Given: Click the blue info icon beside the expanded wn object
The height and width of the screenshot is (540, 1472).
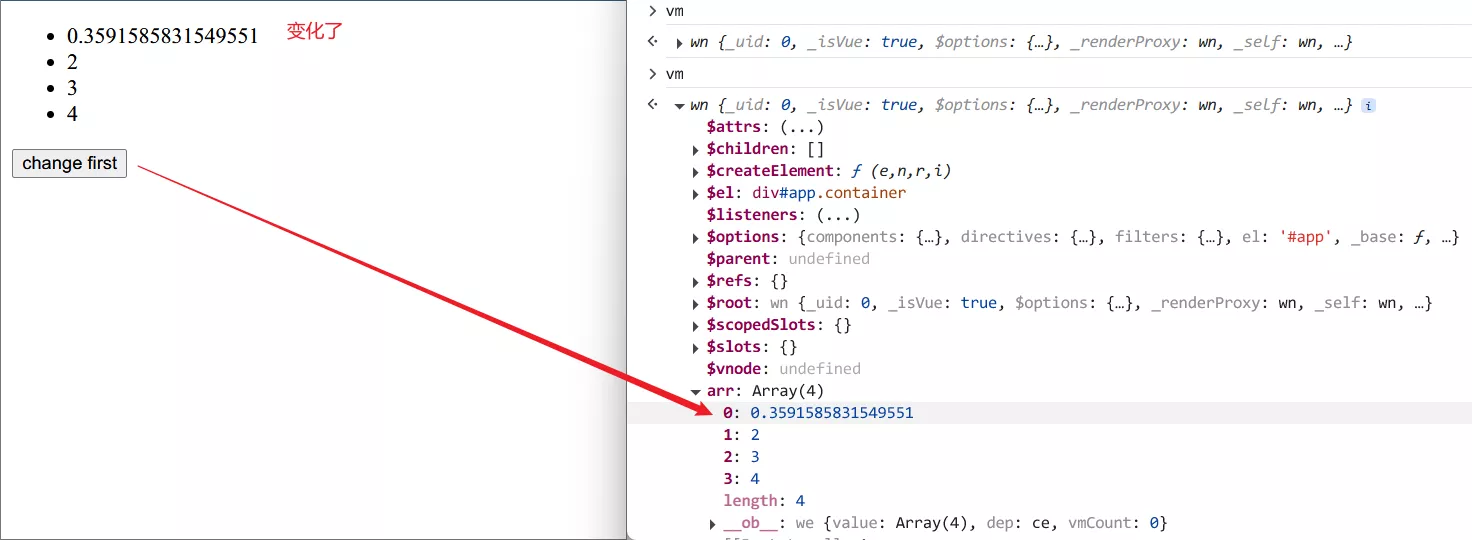Looking at the screenshot, I should tap(1368, 105).
